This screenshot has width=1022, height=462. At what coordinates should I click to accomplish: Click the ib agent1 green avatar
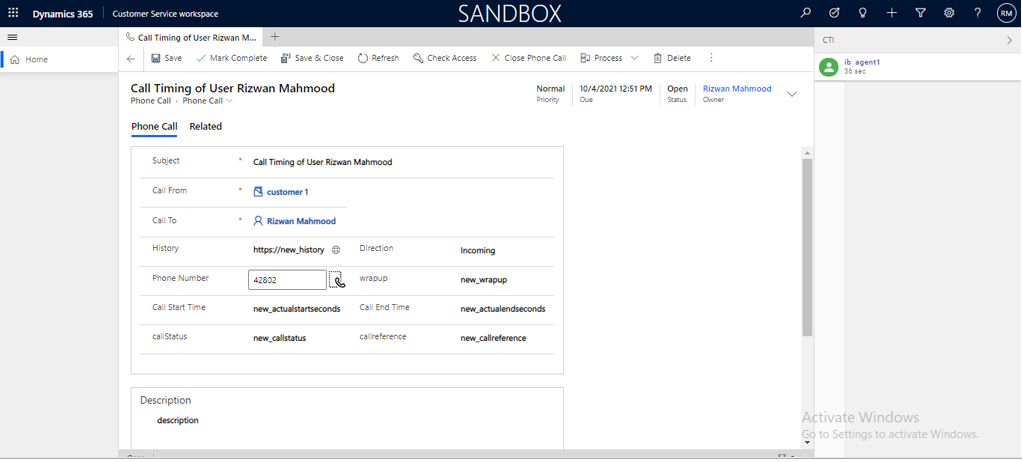(828, 67)
